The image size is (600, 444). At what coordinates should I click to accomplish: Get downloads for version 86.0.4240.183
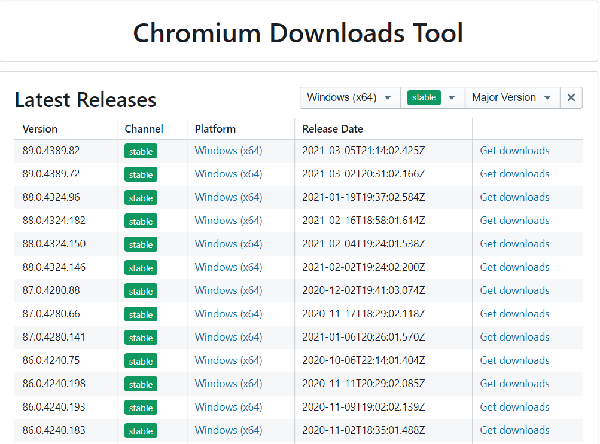pos(514,430)
